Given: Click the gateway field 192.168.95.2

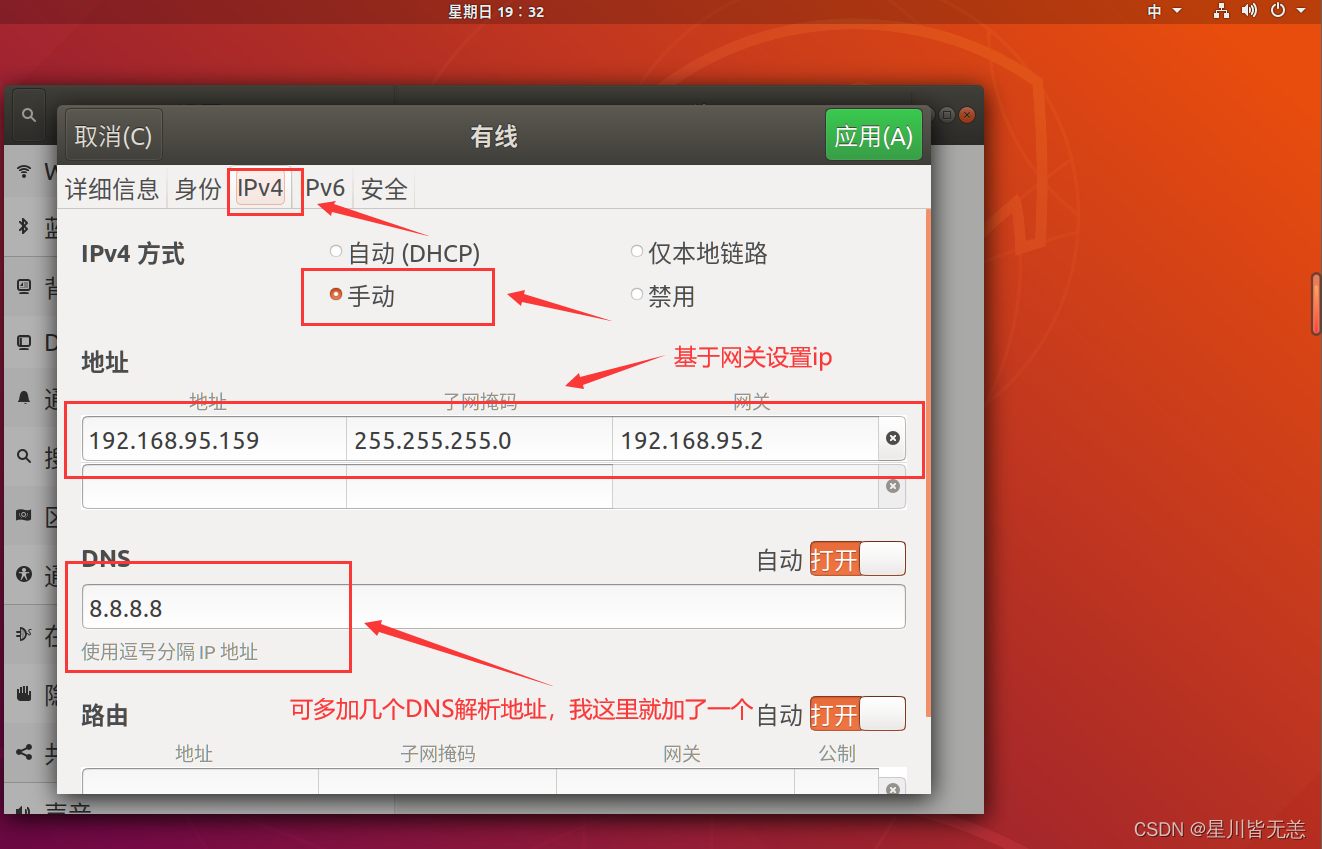Looking at the screenshot, I should pyautogui.click(x=745, y=439).
